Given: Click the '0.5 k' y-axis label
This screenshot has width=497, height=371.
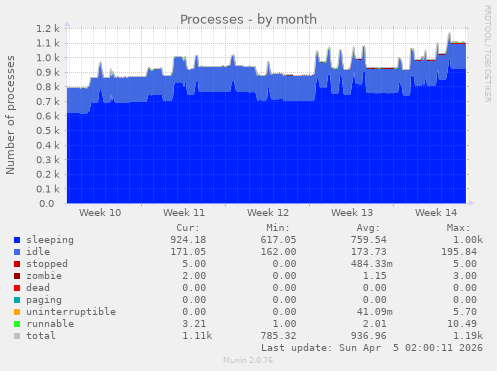Looking at the screenshot, I should [48, 130].
